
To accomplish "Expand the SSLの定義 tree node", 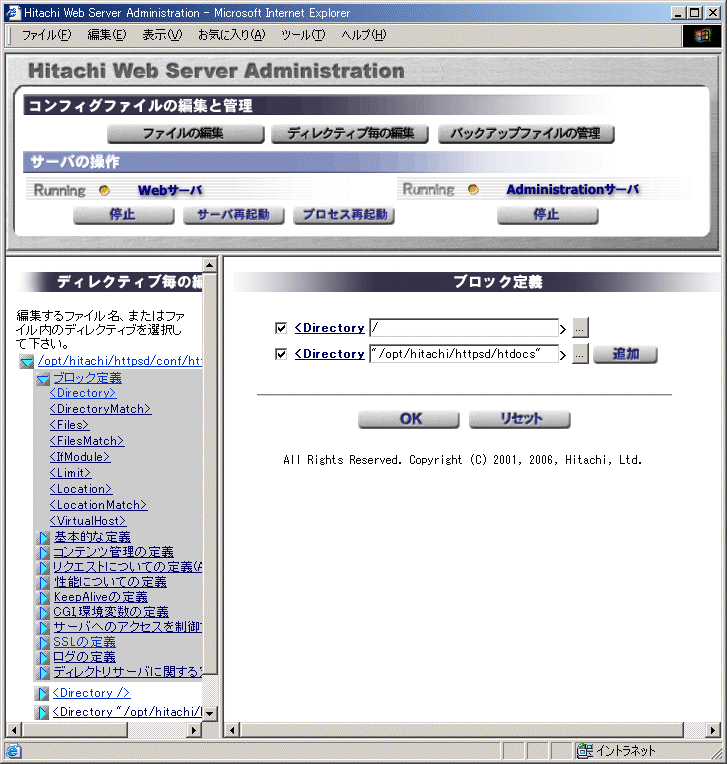I will pos(44,643).
